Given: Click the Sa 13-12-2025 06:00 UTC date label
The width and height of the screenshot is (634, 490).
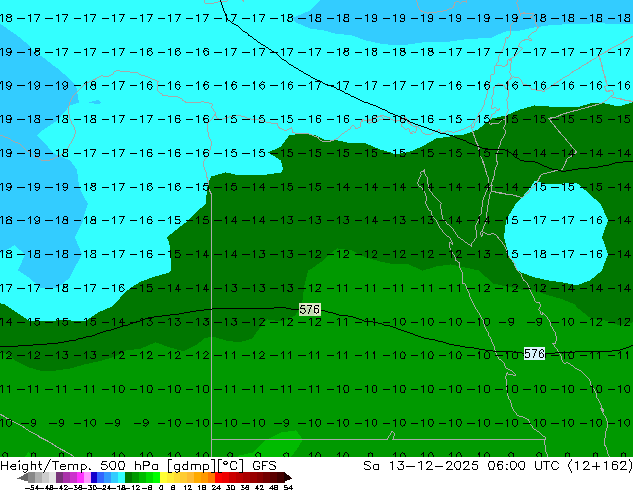Looking at the screenshot, I should [x=463, y=466].
